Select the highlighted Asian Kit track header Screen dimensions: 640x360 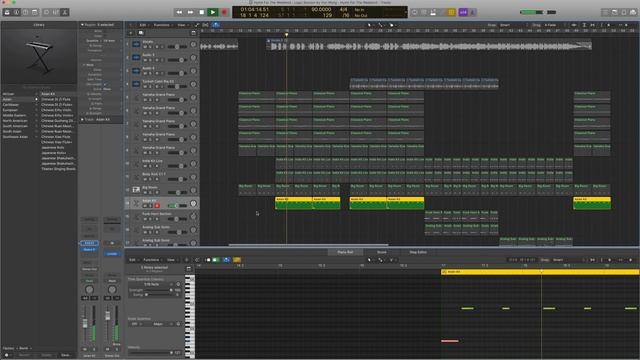pyautogui.click(x=162, y=203)
